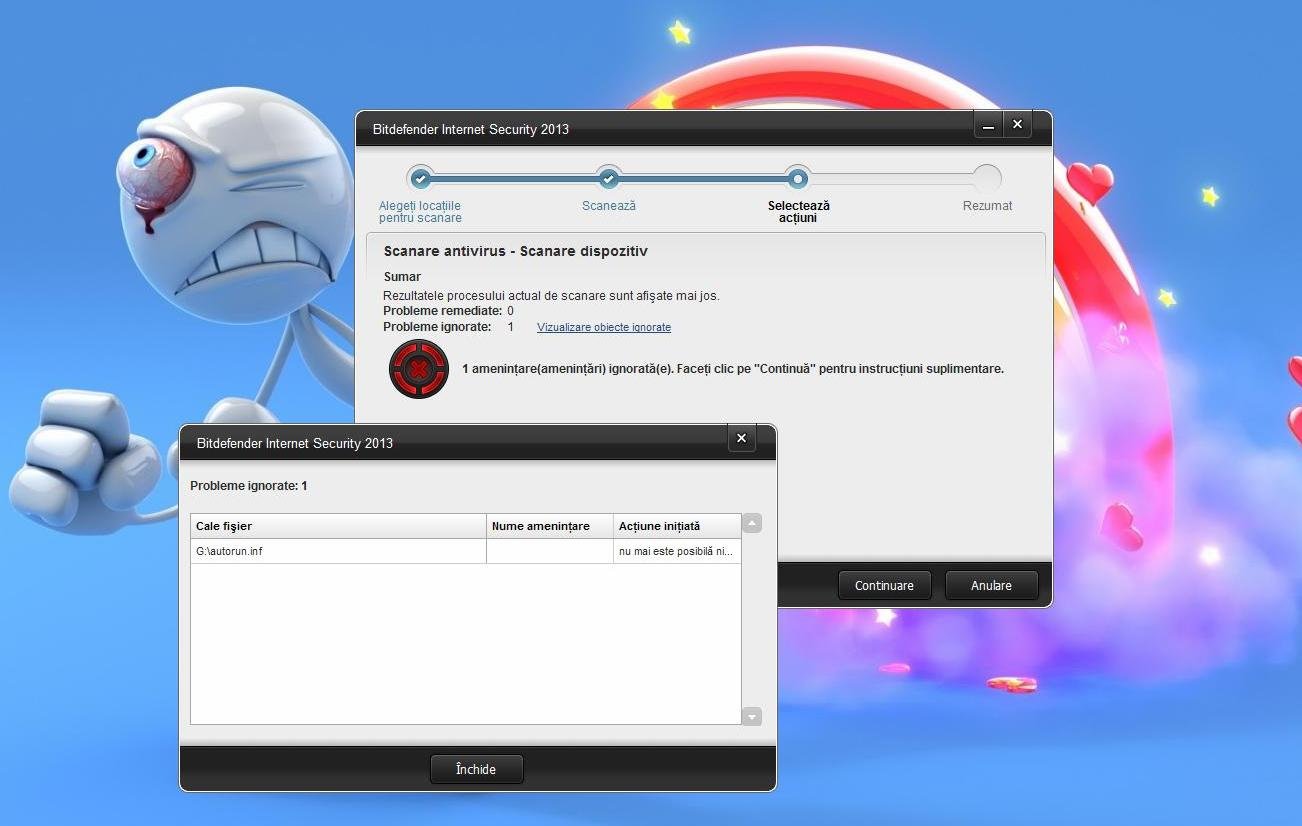Click the Scanează step circle

(x=609, y=179)
